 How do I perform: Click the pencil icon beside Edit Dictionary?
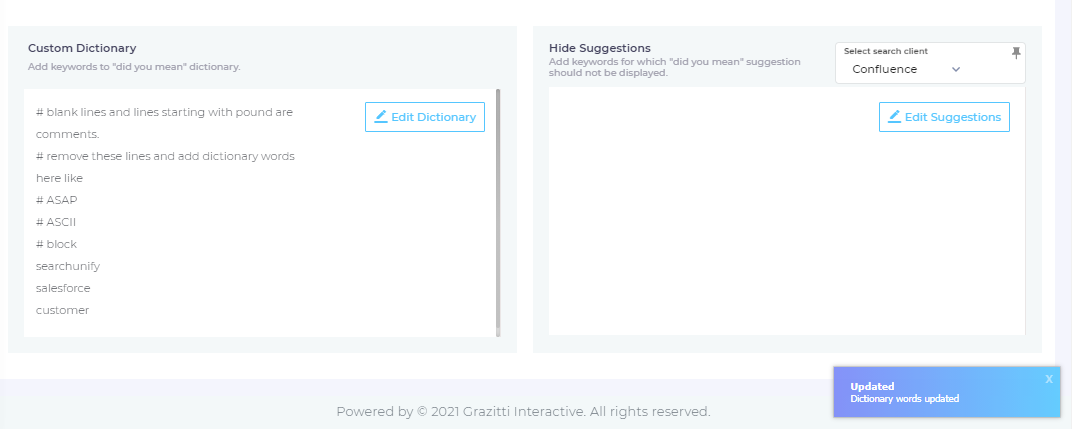[x=381, y=117]
